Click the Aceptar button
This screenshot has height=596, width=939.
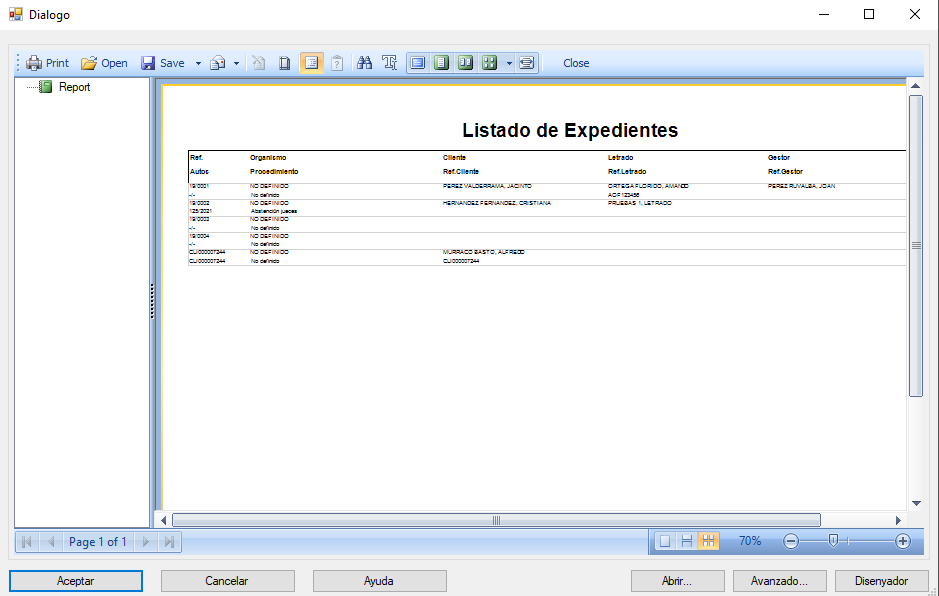(x=76, y=581)
